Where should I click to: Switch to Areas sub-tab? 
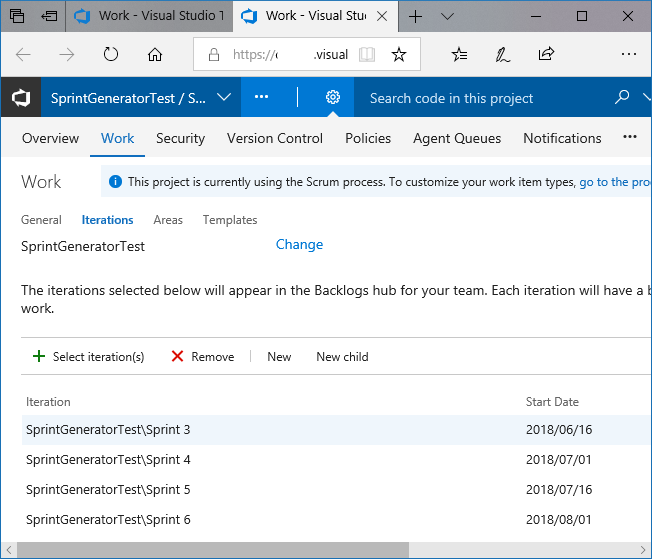pyautogui.click(x=168, y=220)
